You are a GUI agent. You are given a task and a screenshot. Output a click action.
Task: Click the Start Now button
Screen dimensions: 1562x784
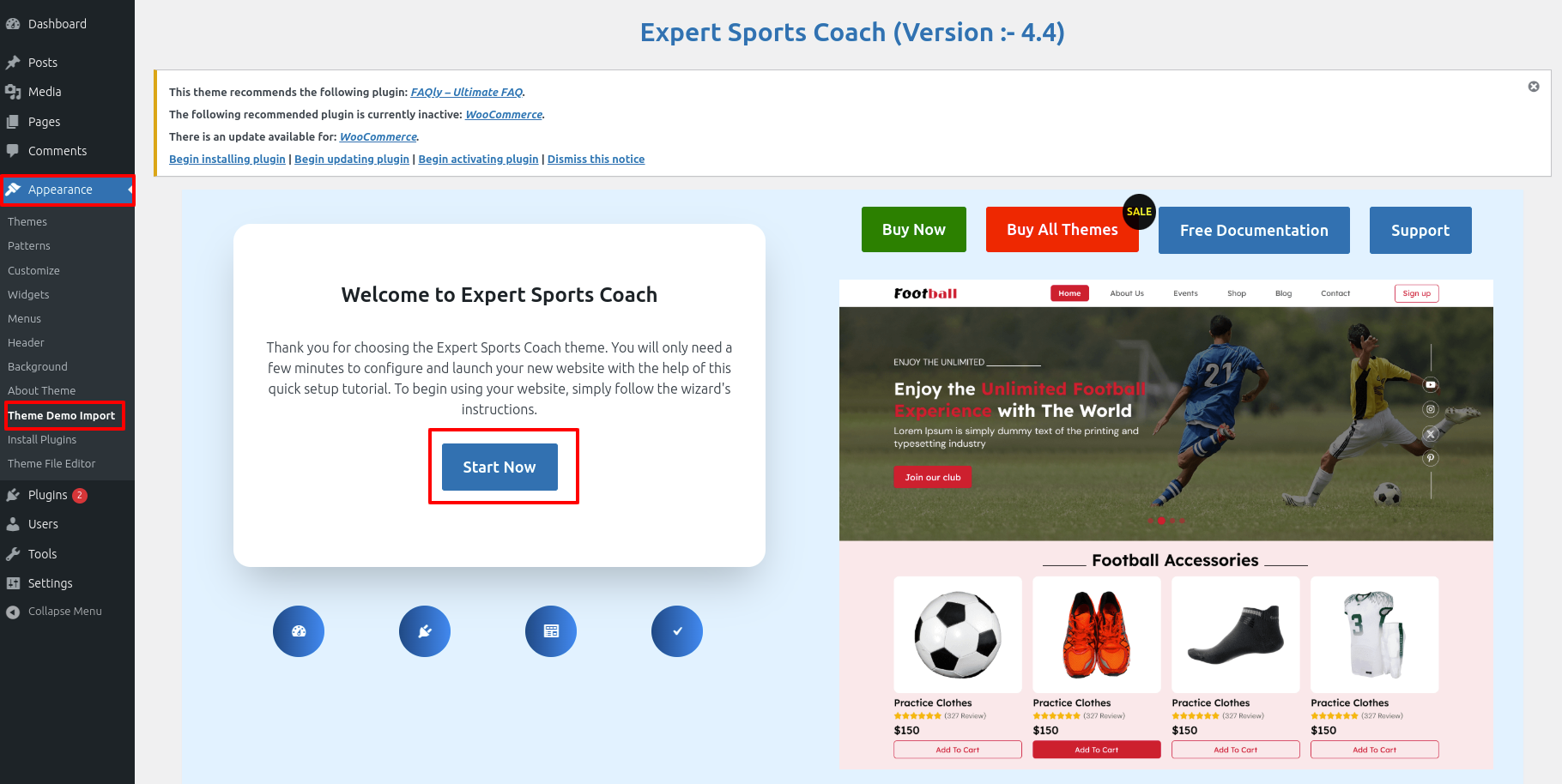[x=499, y=467]
